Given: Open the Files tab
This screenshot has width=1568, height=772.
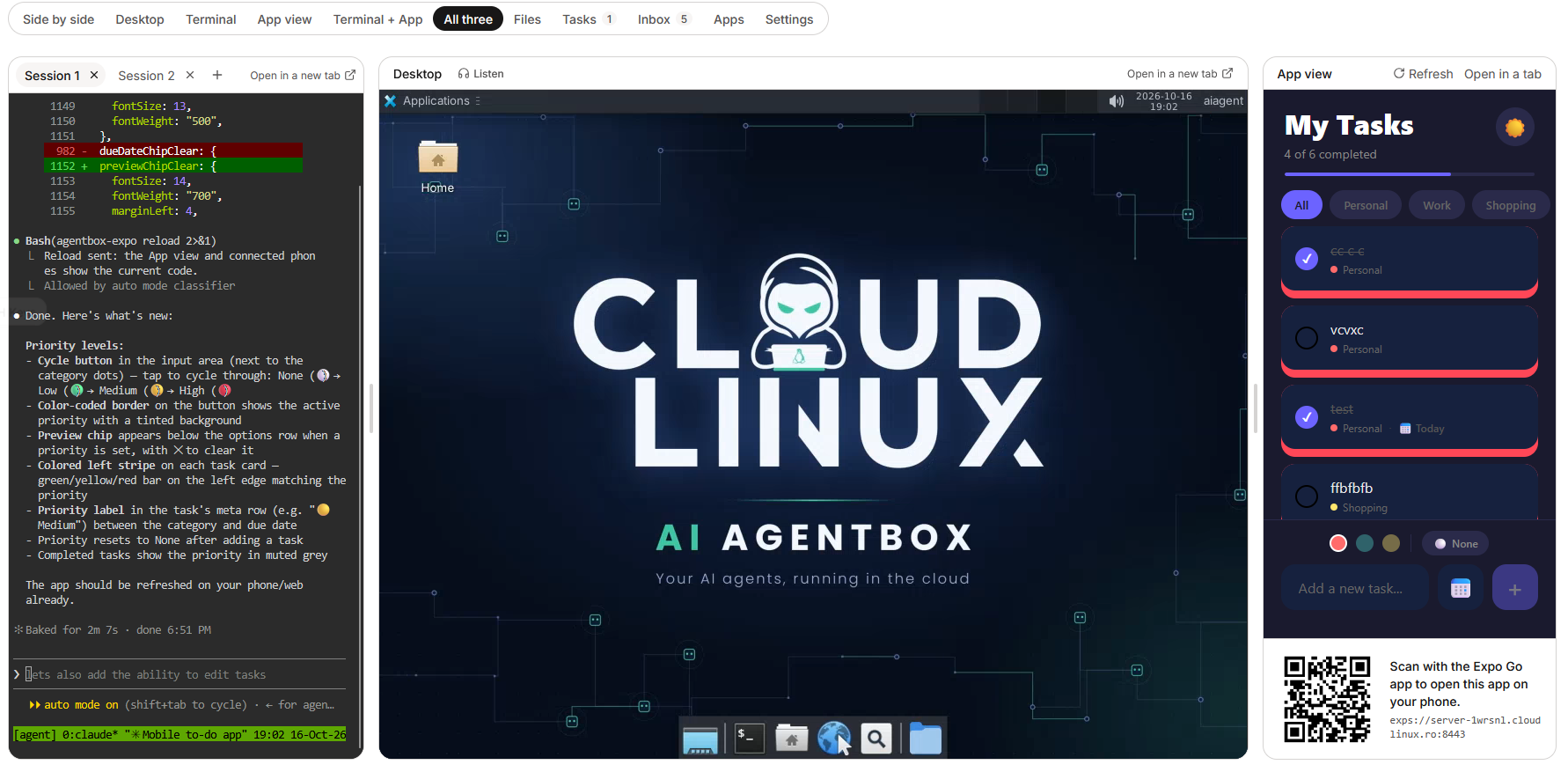Looking at the screenshot, I should [527, 19].
